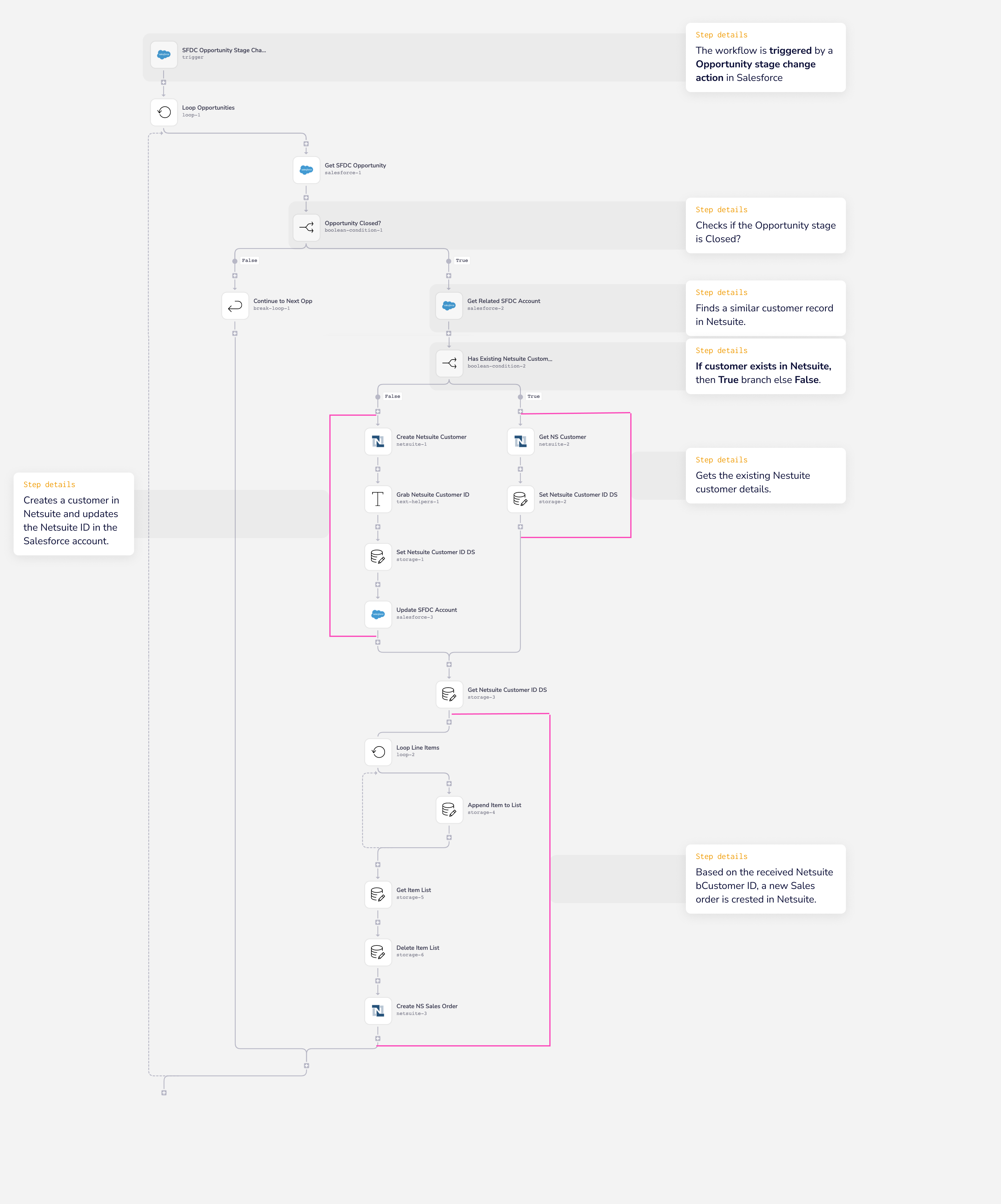Select the Loop Opportunities loop icon
1001x1204 pixels.
click(163, 112)
